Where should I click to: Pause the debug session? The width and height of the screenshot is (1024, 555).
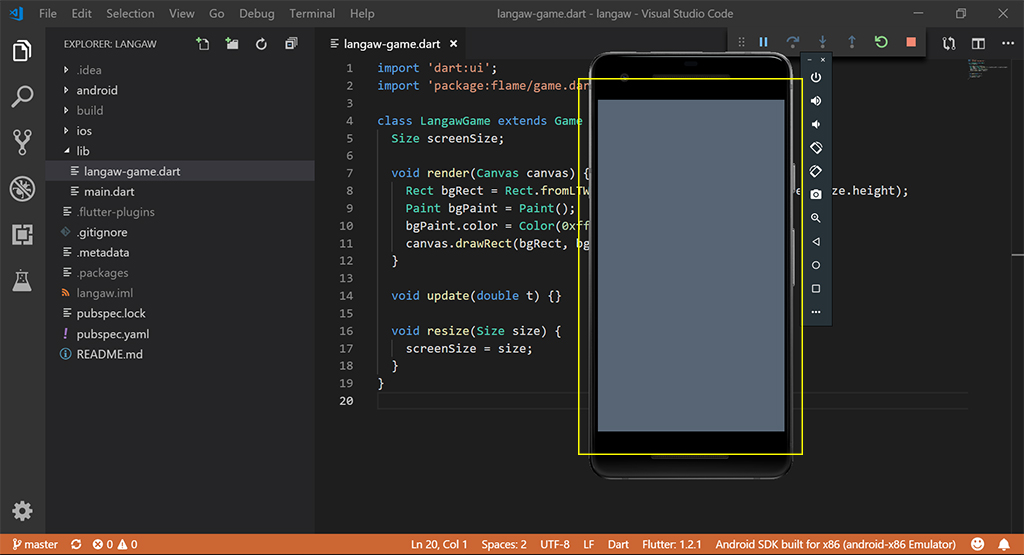763,42
